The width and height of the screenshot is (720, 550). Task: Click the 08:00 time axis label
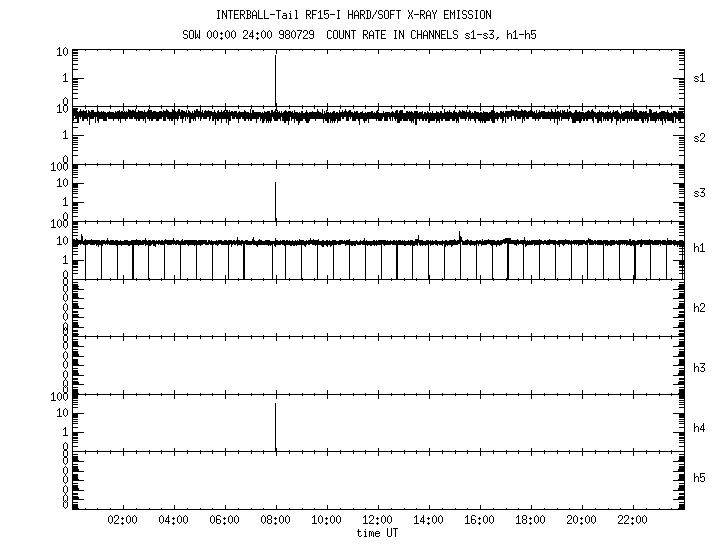coord(276,521)
